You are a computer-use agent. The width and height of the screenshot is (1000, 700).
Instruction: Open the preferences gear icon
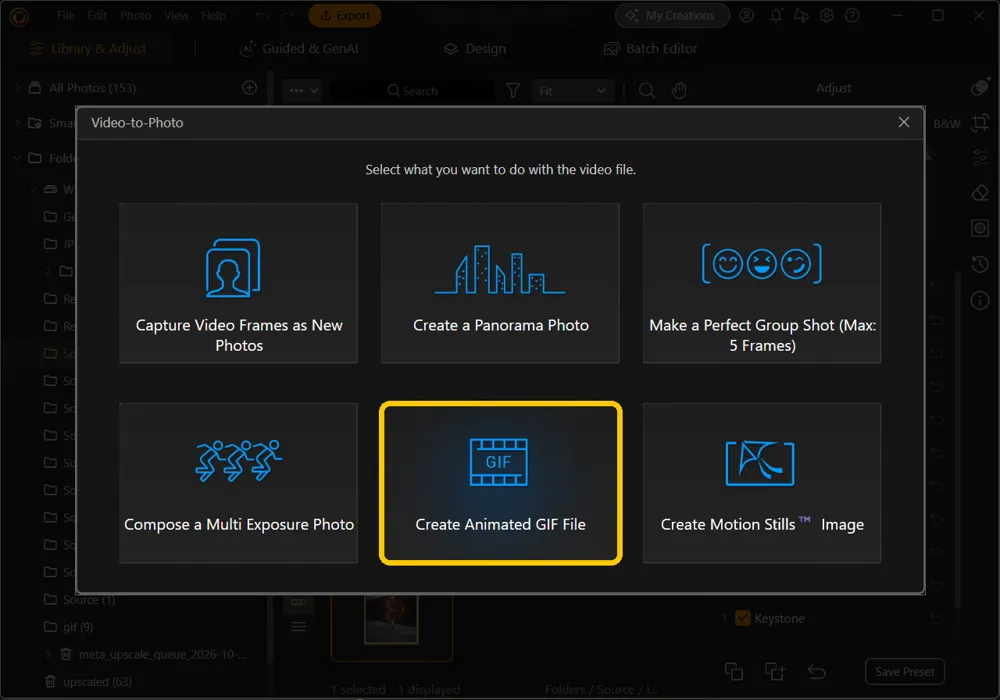827,15
